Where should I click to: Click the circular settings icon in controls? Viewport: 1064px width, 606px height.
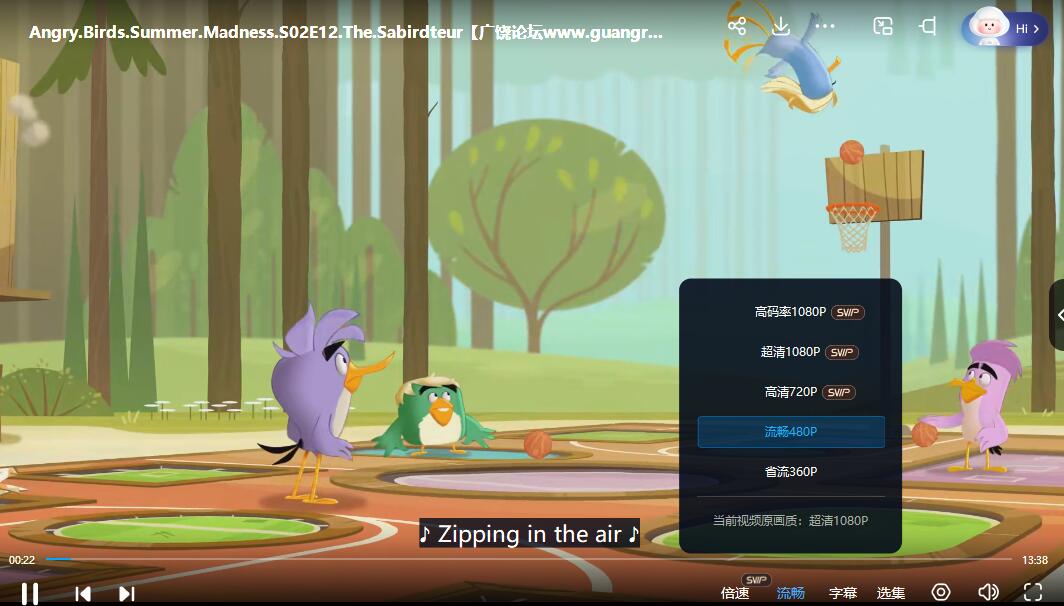pos(940,592)
